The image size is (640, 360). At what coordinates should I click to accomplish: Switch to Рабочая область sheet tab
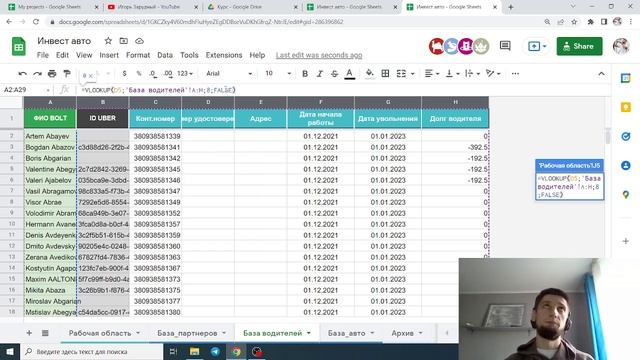click(x=100, y=333)
